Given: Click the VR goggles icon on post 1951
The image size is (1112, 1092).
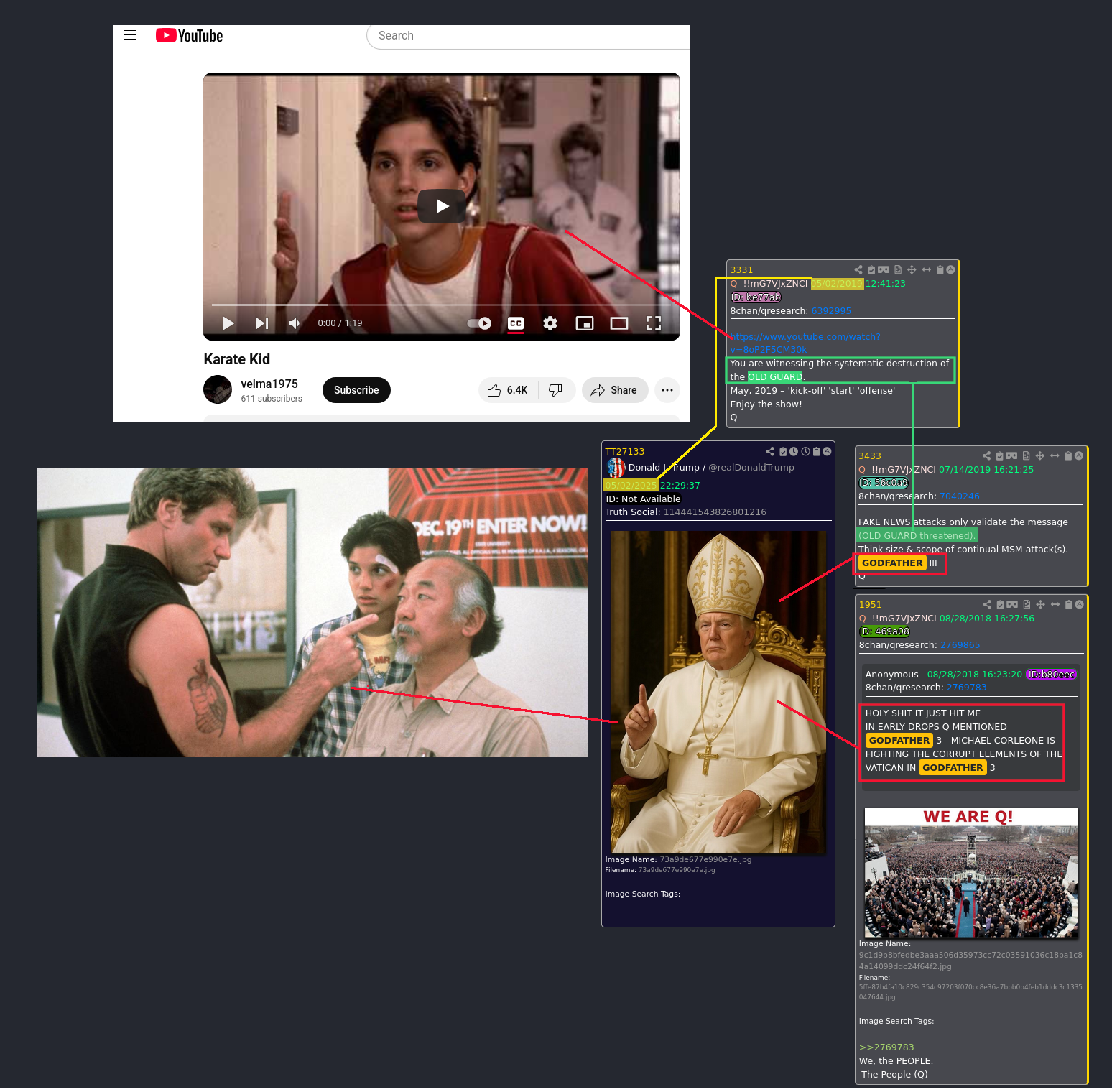Looking at the screenshot, I should pos(1012,604).
